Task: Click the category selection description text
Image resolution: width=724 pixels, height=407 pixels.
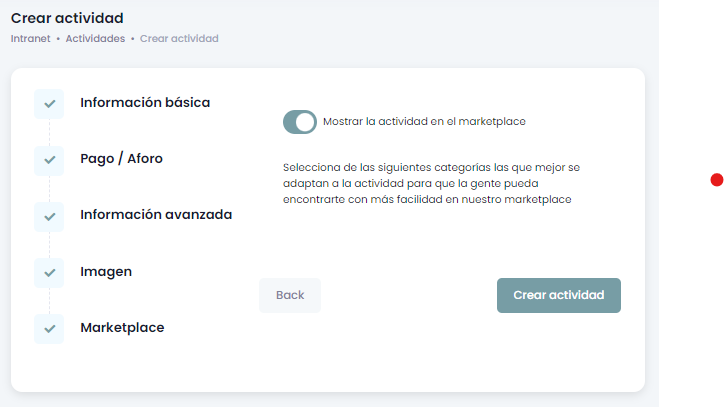Action: point(431,184)
